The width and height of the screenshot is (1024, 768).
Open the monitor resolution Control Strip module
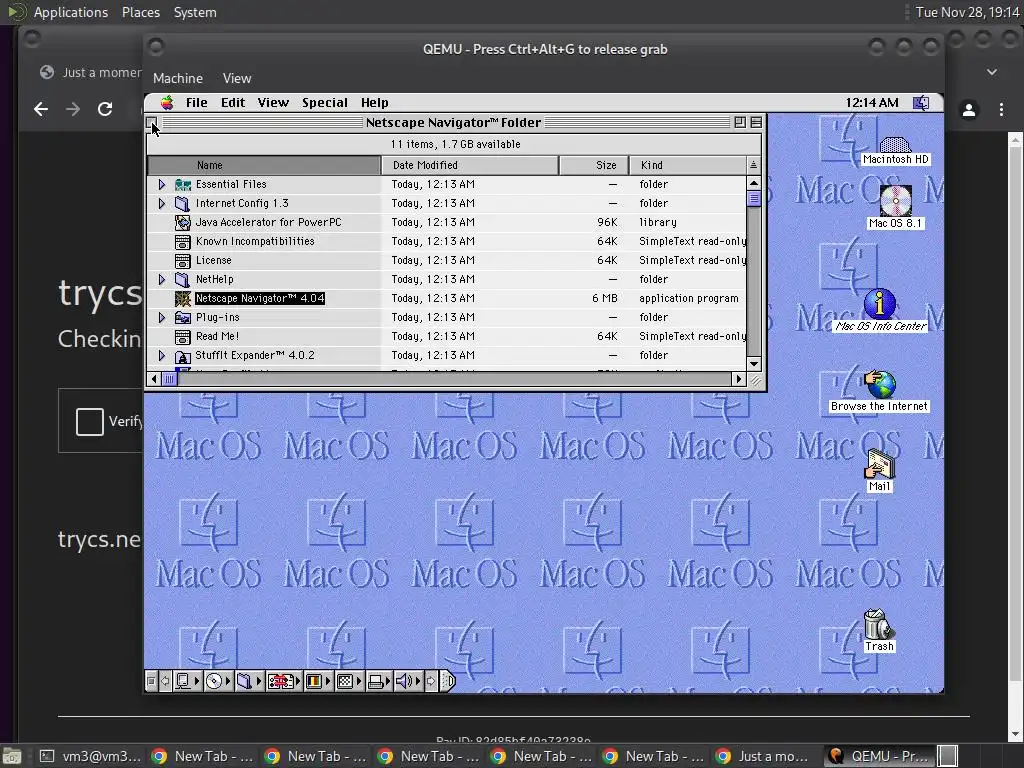pos(349,681)
